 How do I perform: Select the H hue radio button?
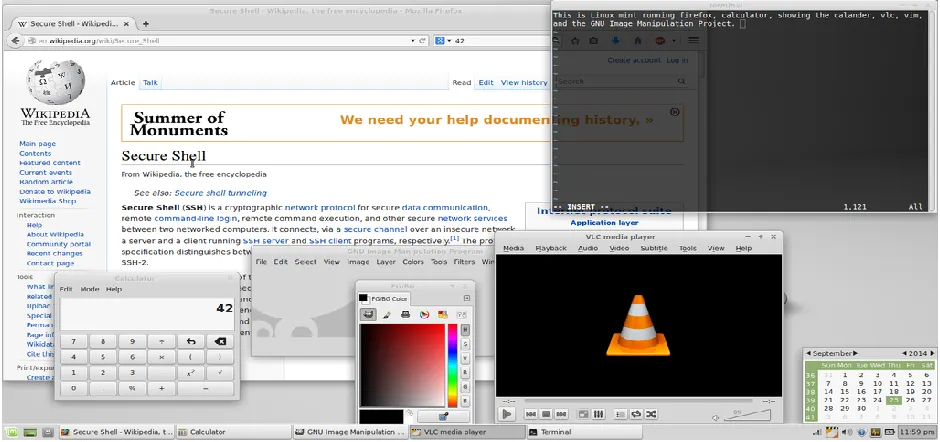point(465,330)
